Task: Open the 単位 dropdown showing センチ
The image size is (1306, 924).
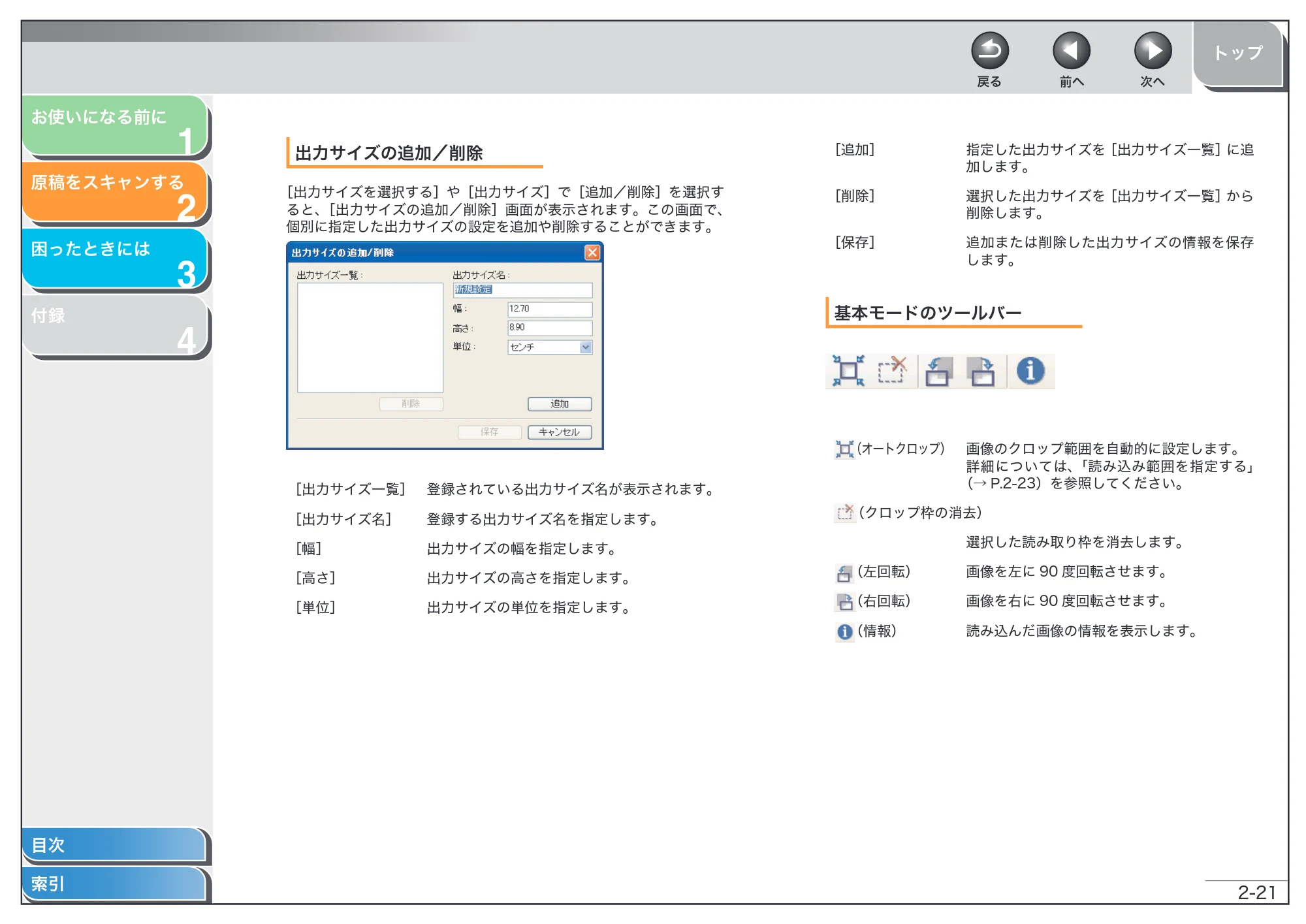Action: tap(550, 347)
